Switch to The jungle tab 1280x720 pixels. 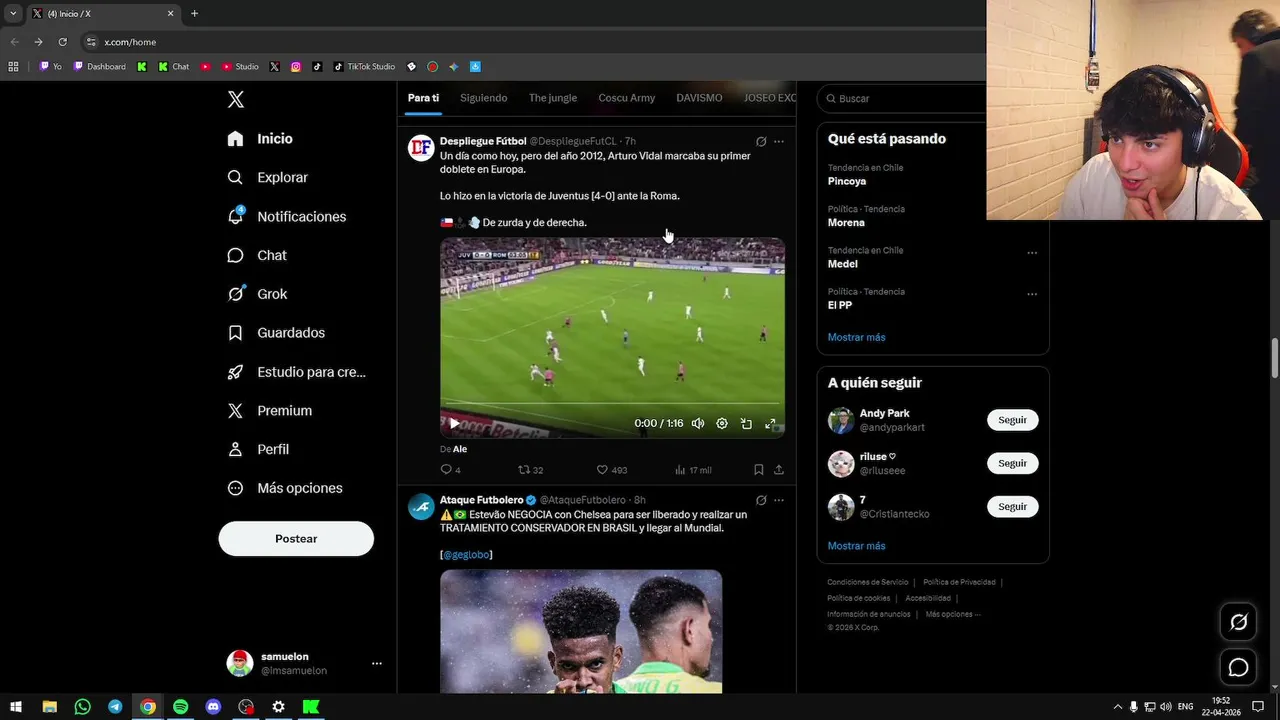point(553,98)
